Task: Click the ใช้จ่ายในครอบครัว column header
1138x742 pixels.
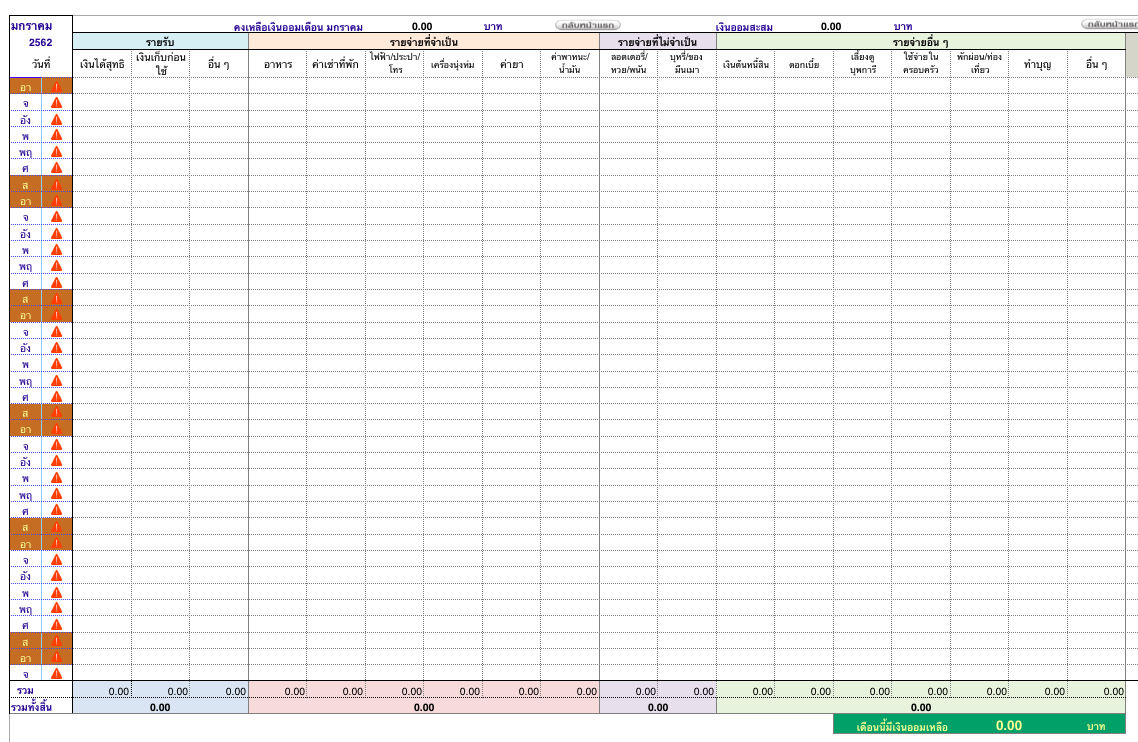Action: (x=920, y=64)
